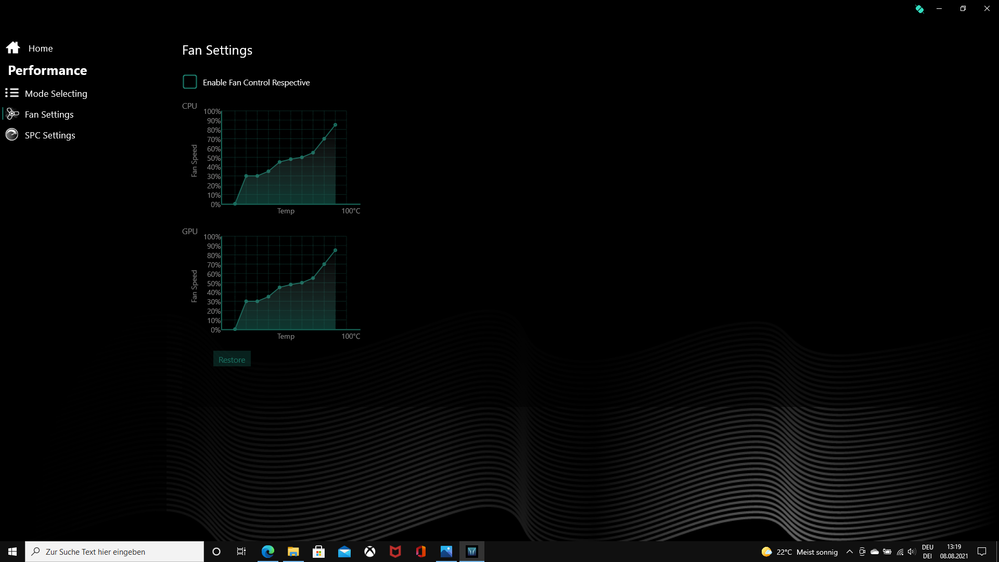Open McAfee from the taskbar
This screenshot has width=999, height=562.
[395, 551]
